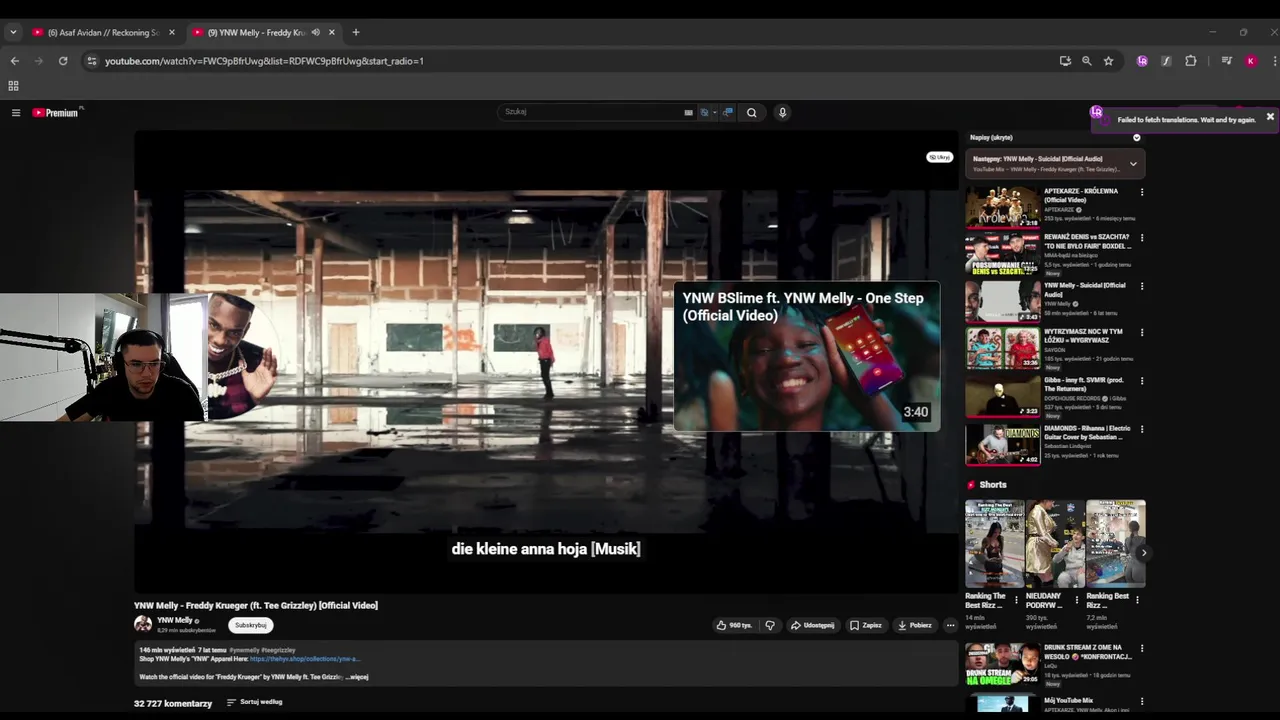Screen dimensions: 1280x720
Task: Click the address bar URL
Action: [264, 61]
